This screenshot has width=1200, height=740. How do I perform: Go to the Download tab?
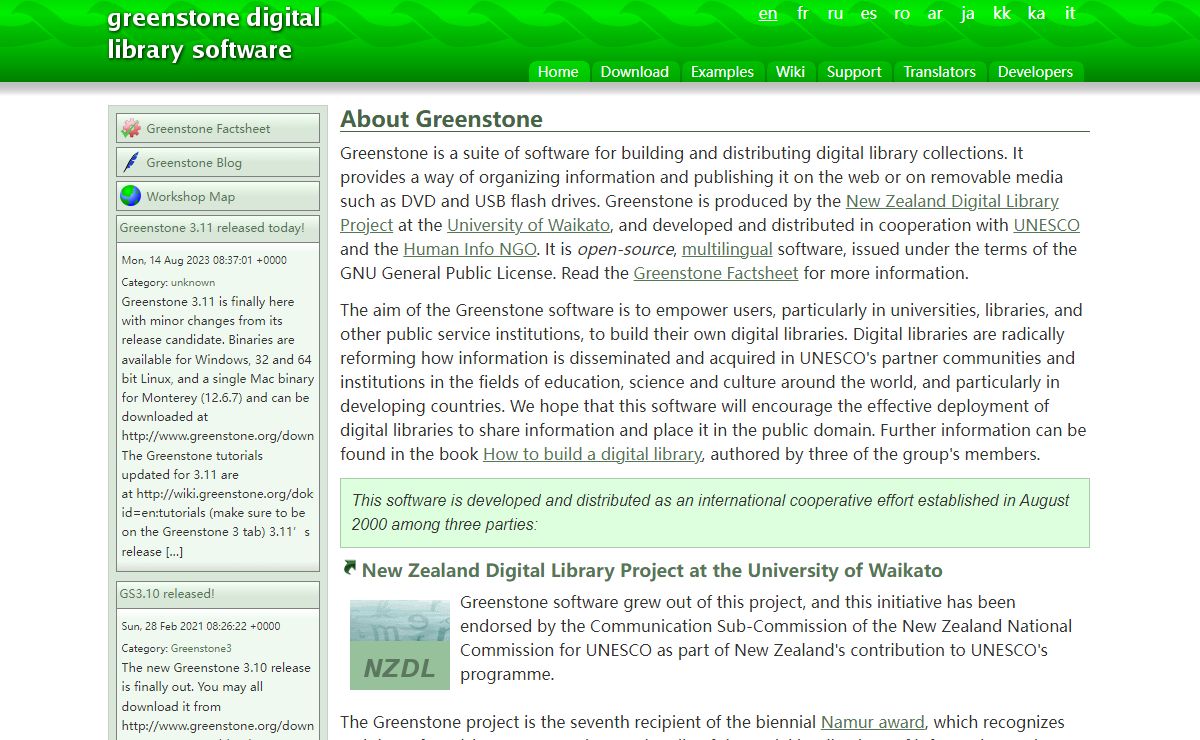click(x=635, y=72)
